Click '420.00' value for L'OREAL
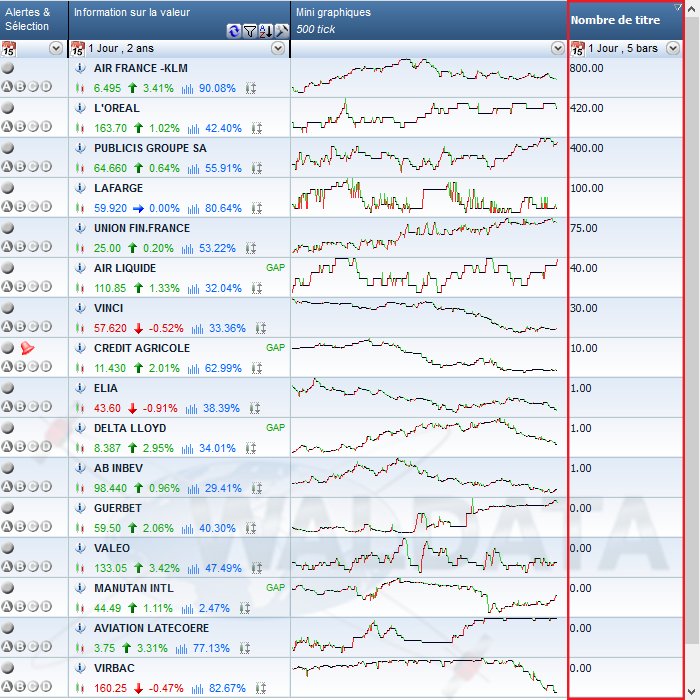 587,108
